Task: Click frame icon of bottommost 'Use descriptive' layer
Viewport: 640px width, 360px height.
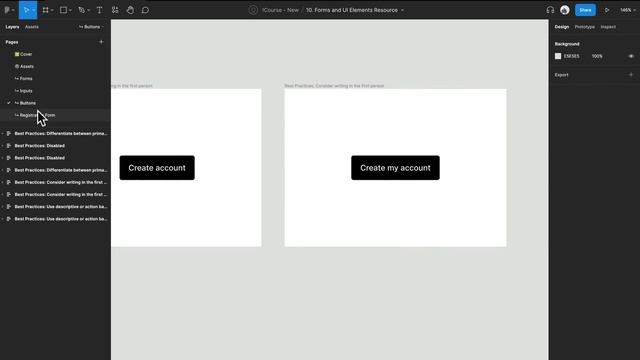Action: coord(9,219)
